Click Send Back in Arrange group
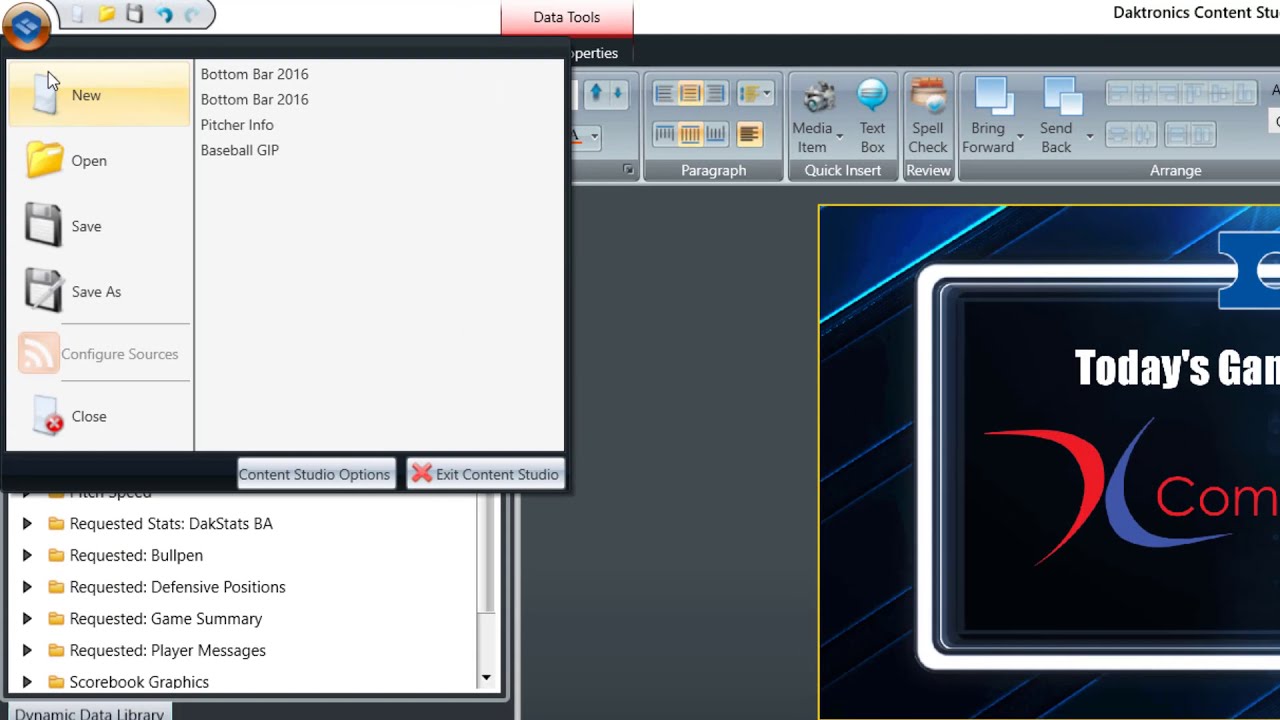The height and width of the screenshot is (720, 1280). (x=1056, y=116)
